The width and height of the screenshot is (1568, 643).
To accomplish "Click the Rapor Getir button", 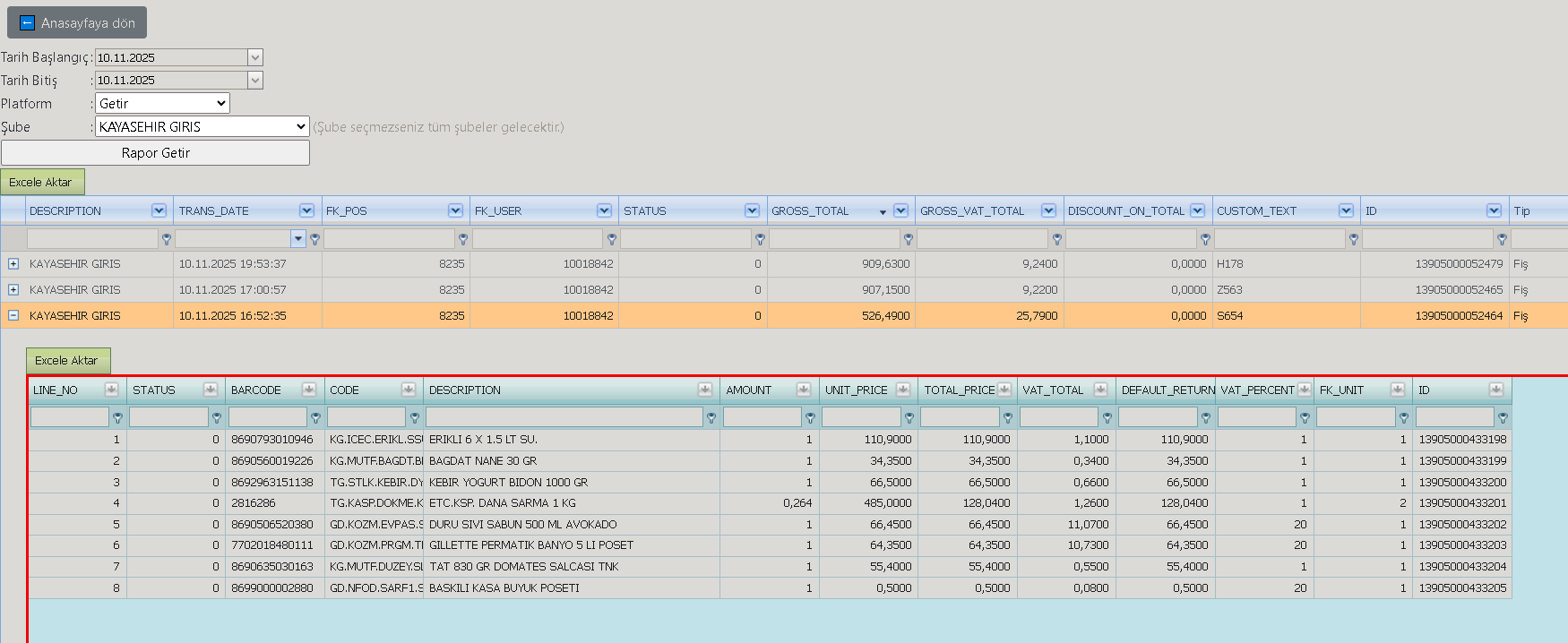I will click(x=155, y=153).
